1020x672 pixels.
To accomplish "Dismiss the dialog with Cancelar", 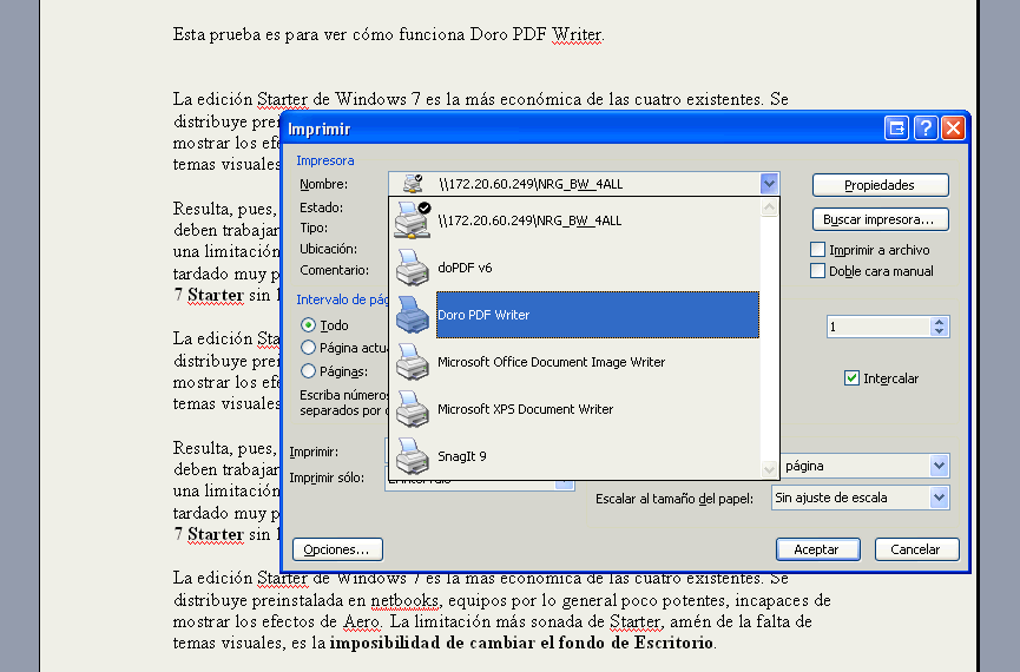I will (916, 550).
